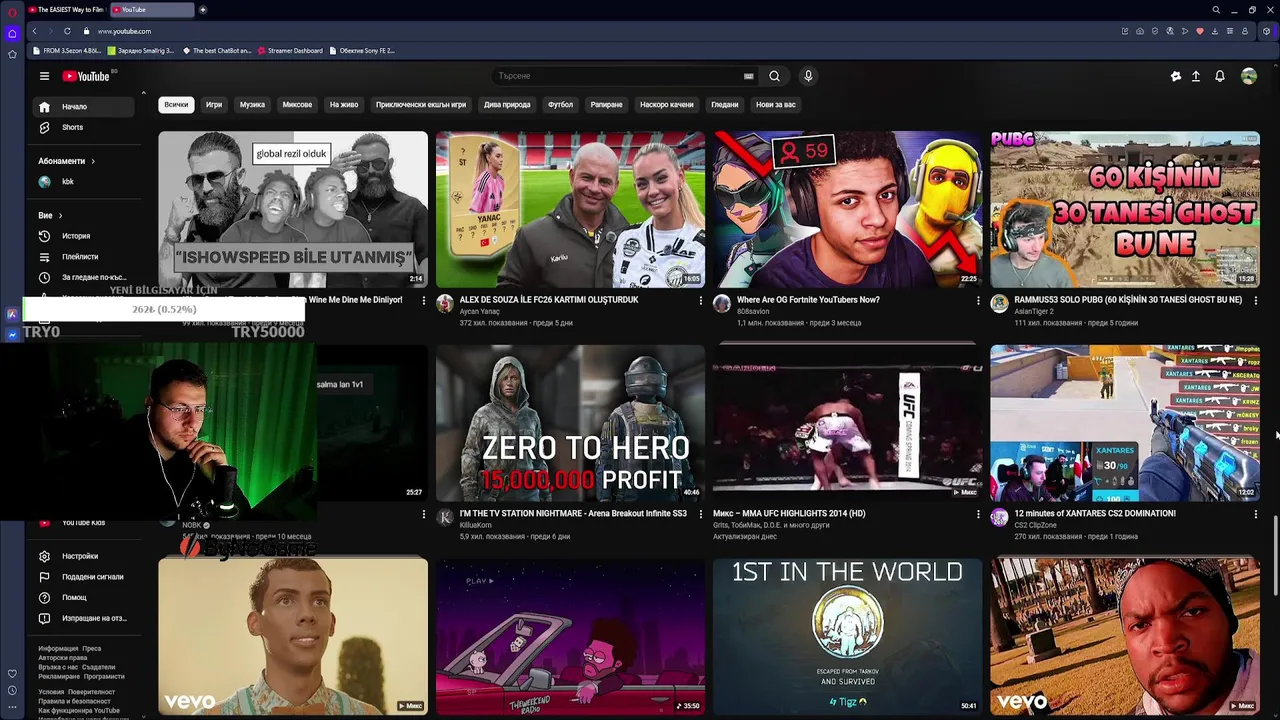Open the YouTube notifications bell
1280x720 pixels.
point(1220,76)
